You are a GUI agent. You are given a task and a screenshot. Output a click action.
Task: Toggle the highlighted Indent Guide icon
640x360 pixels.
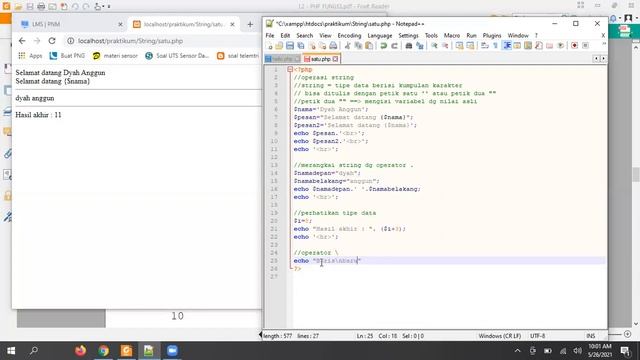click(x=507, y=46)
